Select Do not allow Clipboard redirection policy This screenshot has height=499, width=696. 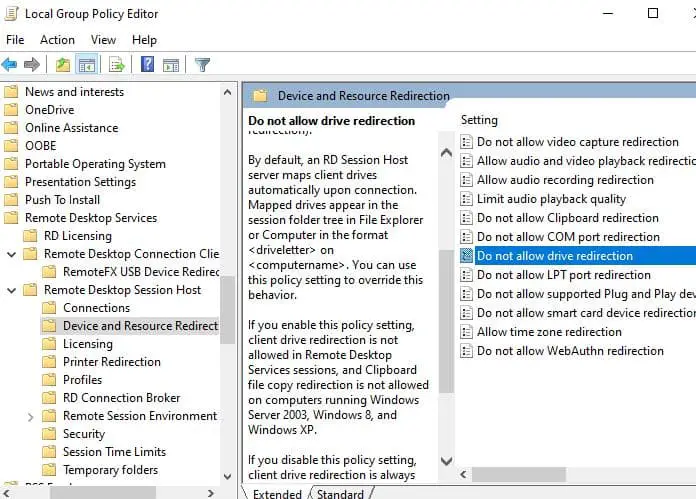(567, 218)
